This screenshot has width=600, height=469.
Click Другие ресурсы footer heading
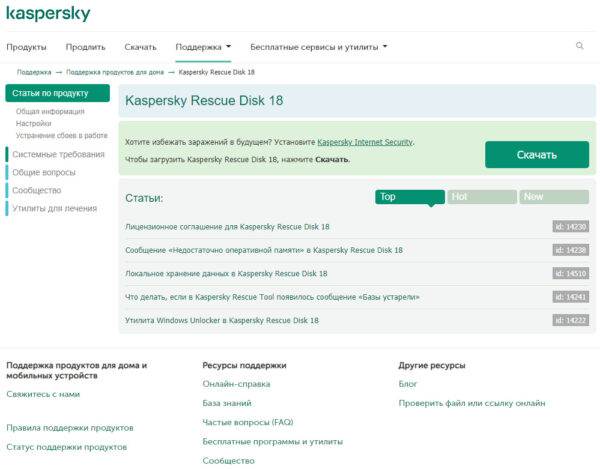[432, 365]
